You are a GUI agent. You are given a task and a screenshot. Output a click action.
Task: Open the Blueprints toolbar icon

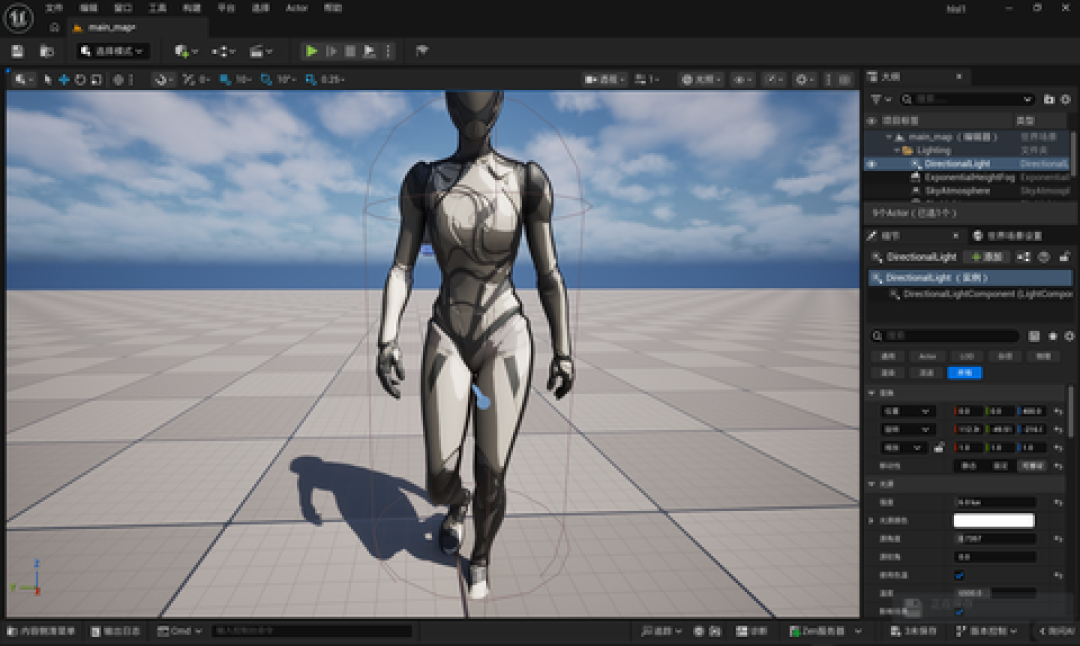click(x=224, y=51)
